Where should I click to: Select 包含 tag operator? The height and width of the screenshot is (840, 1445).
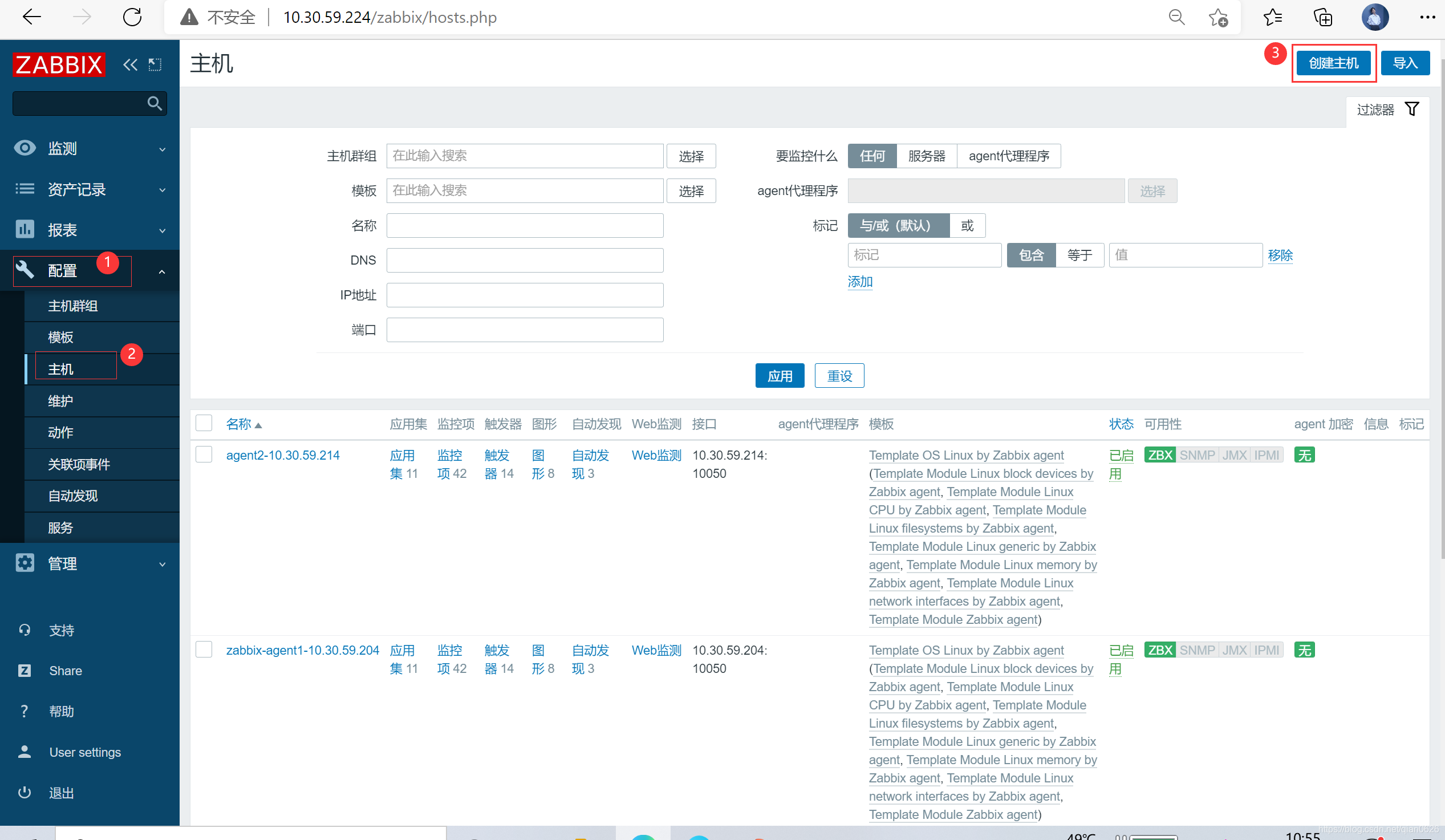(1031, 255)
